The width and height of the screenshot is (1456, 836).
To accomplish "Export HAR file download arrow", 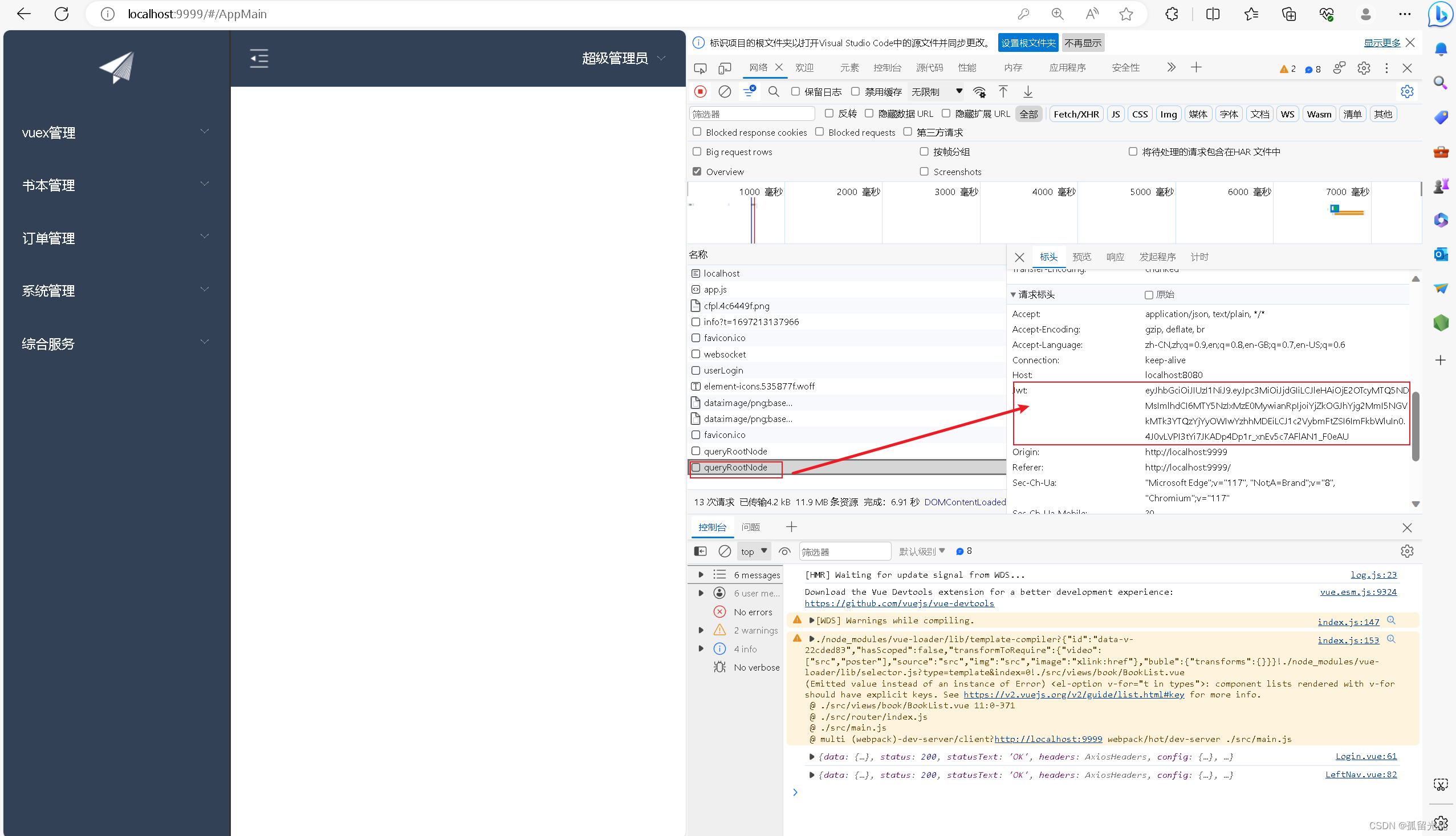I will (1028, 92).
